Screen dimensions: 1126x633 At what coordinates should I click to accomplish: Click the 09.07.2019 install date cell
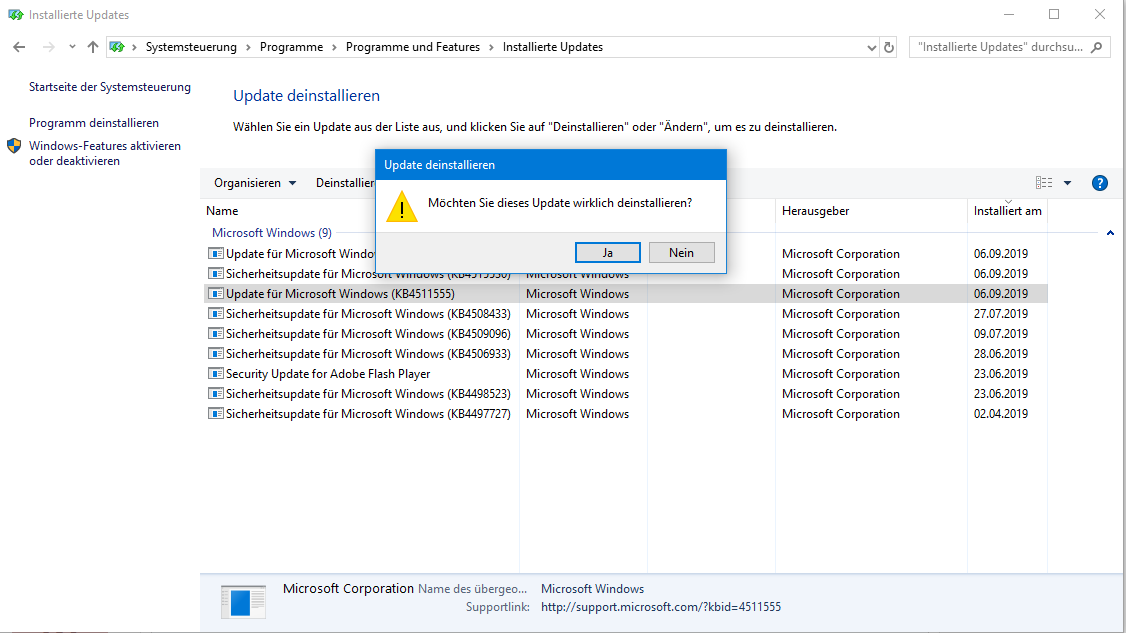pos(1001,334)
